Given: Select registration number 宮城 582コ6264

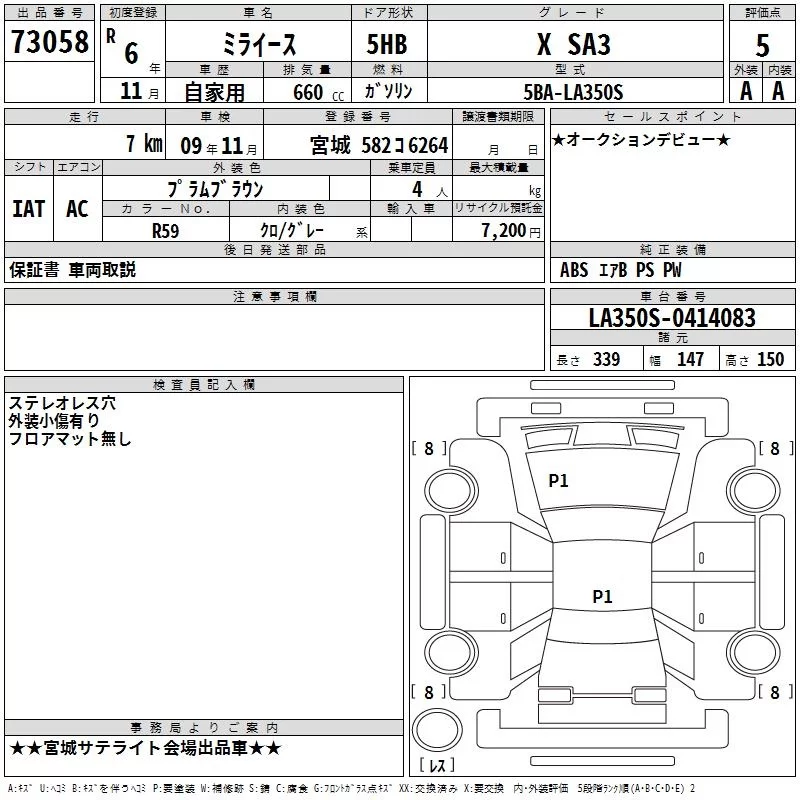Looking at the screenshot, I should [379, 145].
